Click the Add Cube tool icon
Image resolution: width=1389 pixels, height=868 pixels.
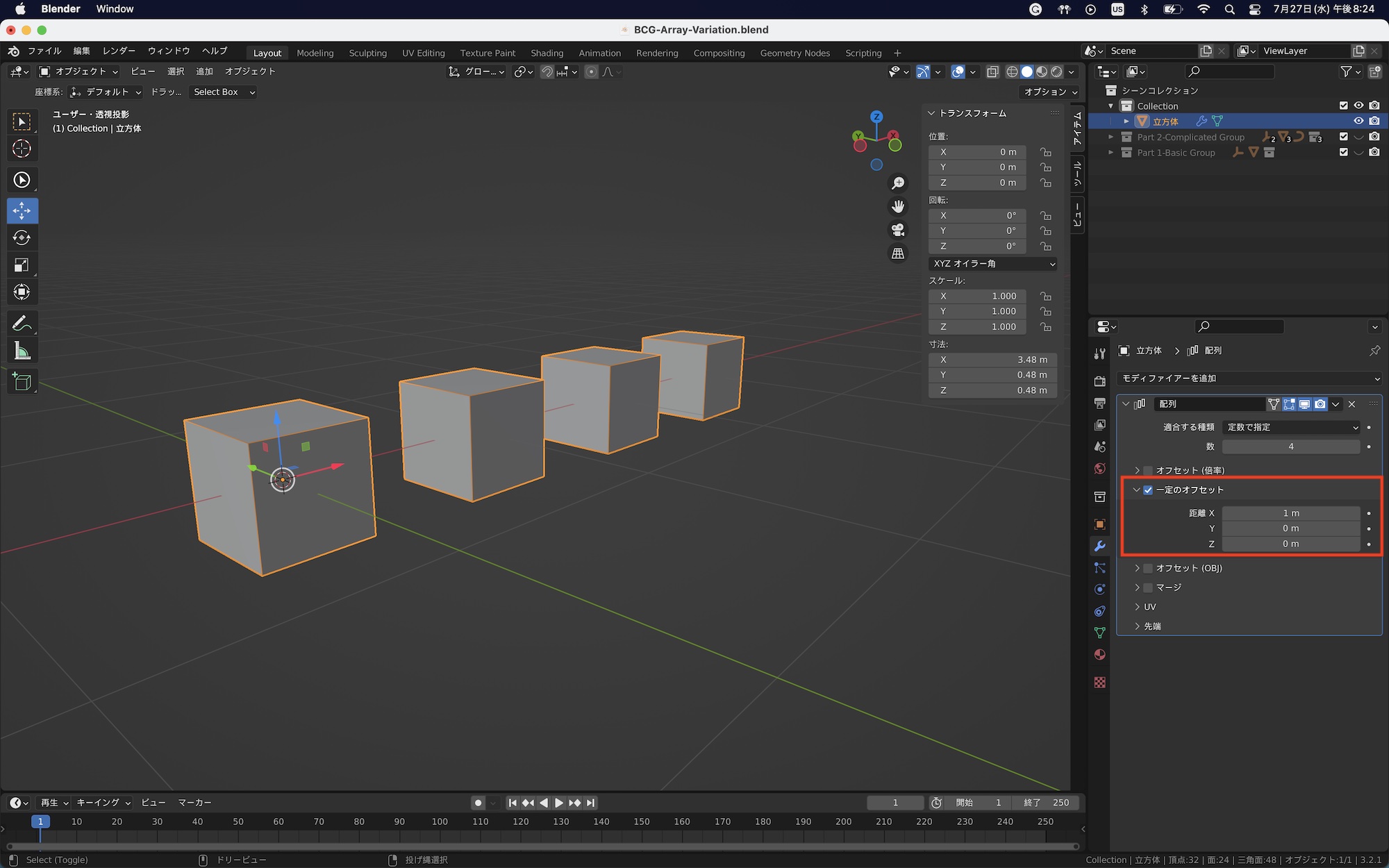coord(22,382)
